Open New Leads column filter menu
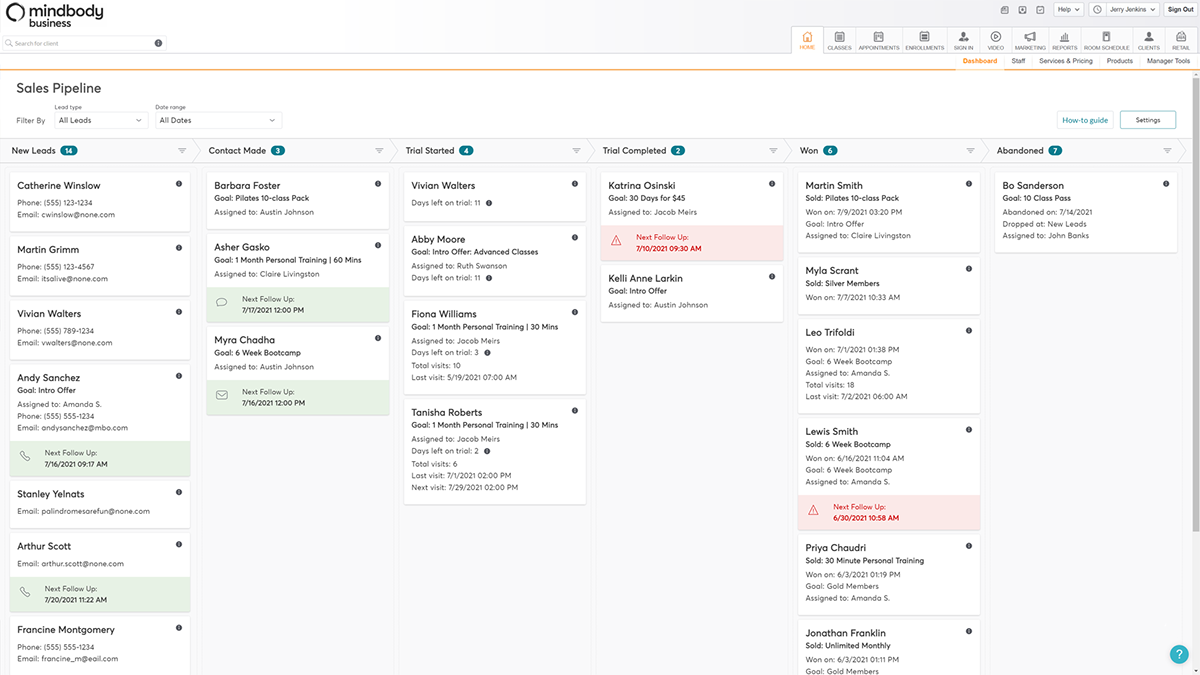 click(x=182, y=151)
